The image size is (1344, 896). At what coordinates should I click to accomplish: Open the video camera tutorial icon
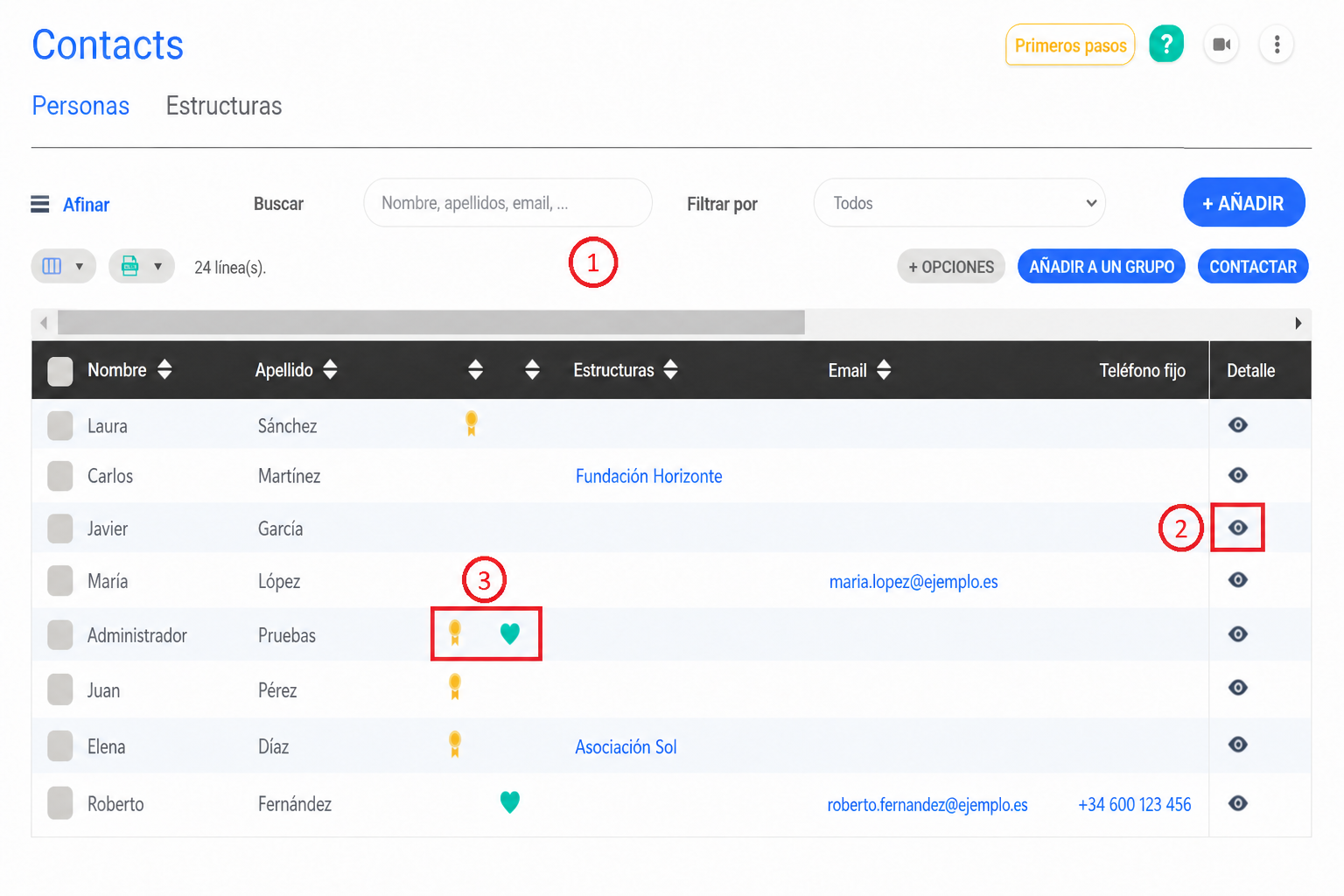point(1221,44)
